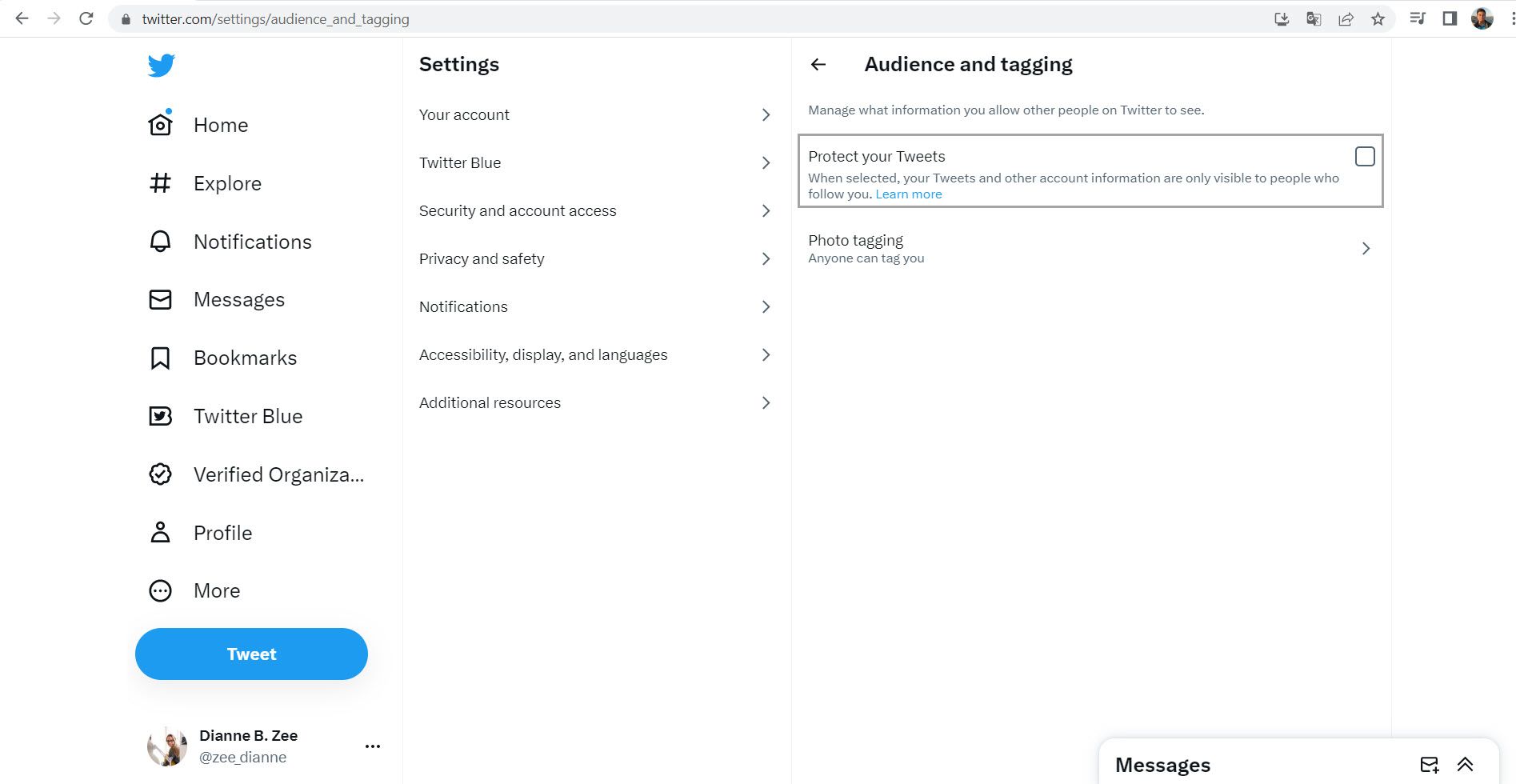Open the Learn more link
The width and height of the screenshot is (1516, 784).
point(908,194)
